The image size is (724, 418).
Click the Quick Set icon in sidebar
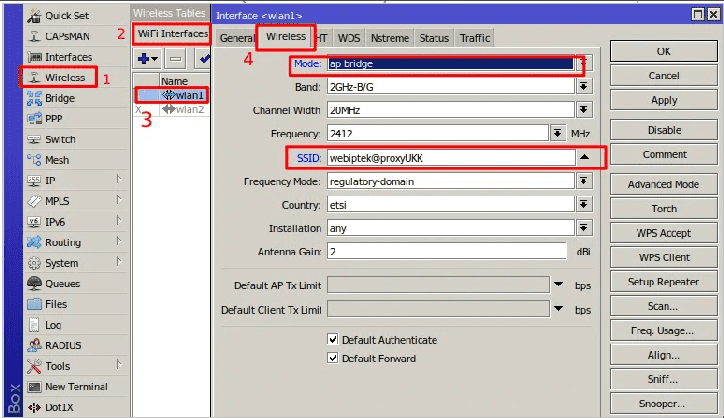[x=33, y=15]
